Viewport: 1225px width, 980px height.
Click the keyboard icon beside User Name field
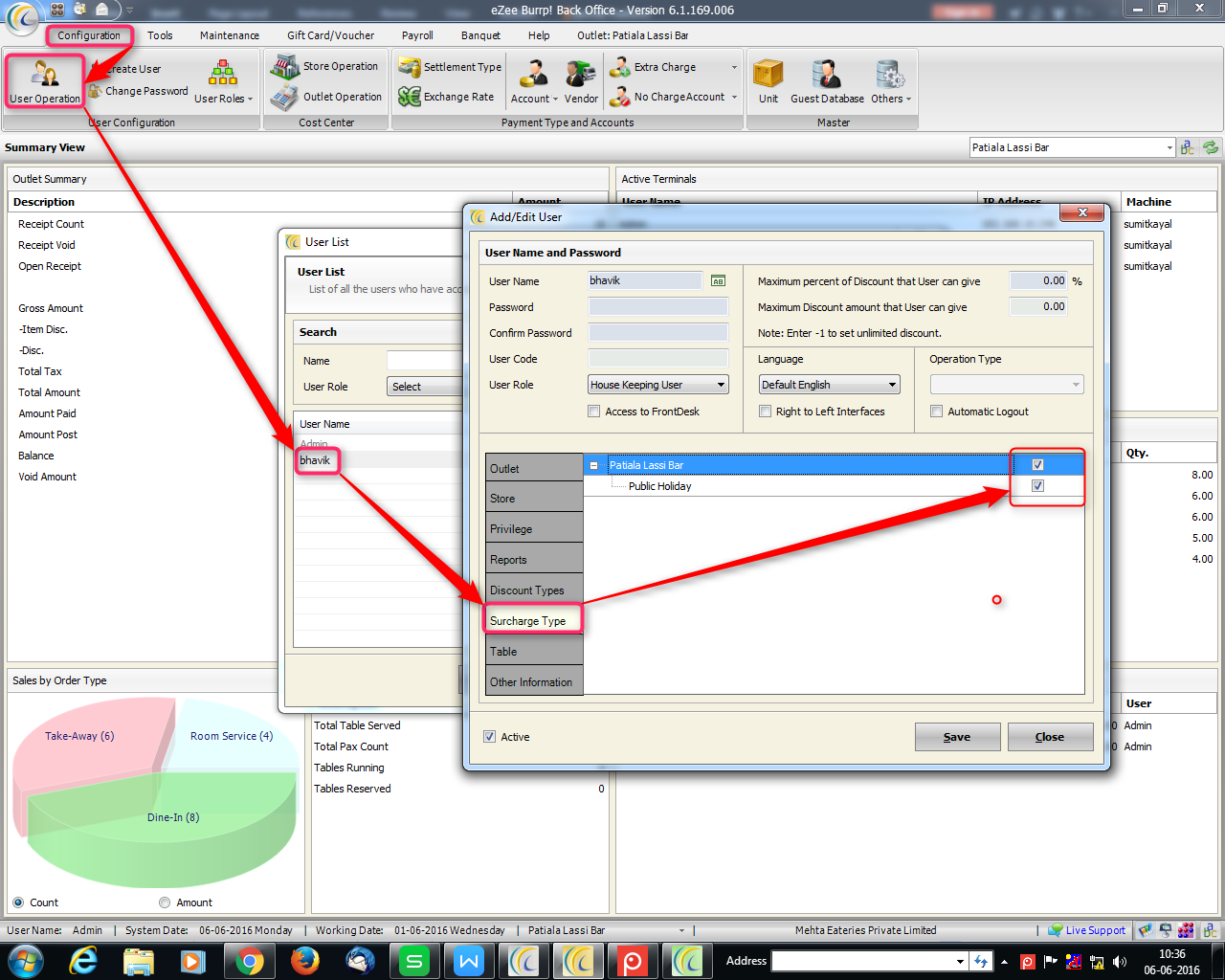pyautogui.click(x=718, y=280)
